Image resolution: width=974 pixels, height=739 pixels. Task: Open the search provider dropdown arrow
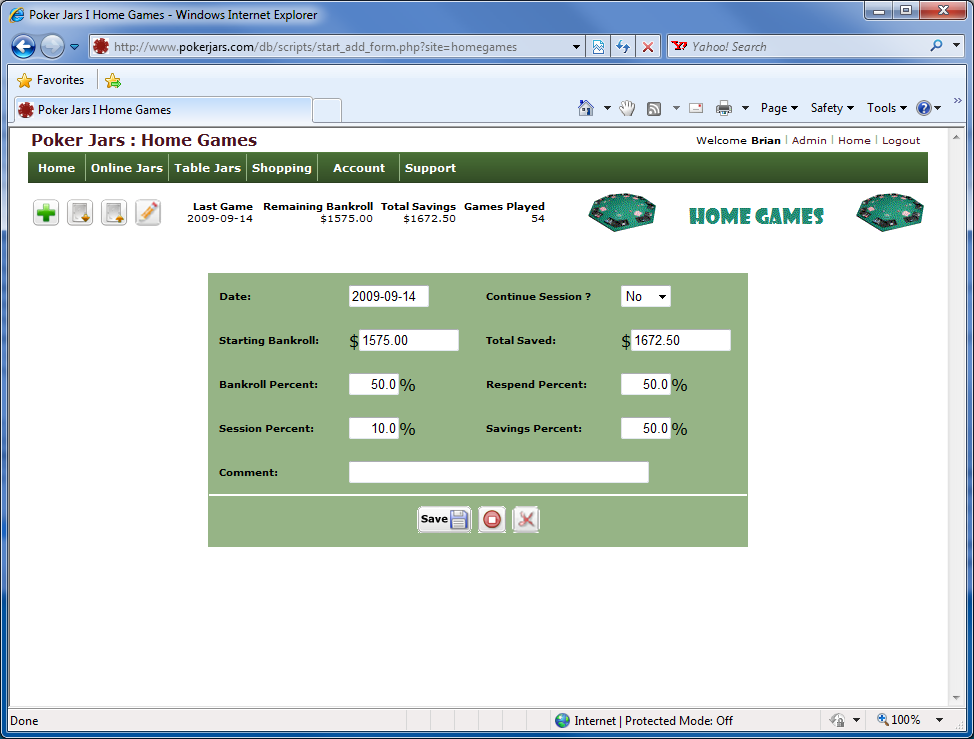point(957,46)
